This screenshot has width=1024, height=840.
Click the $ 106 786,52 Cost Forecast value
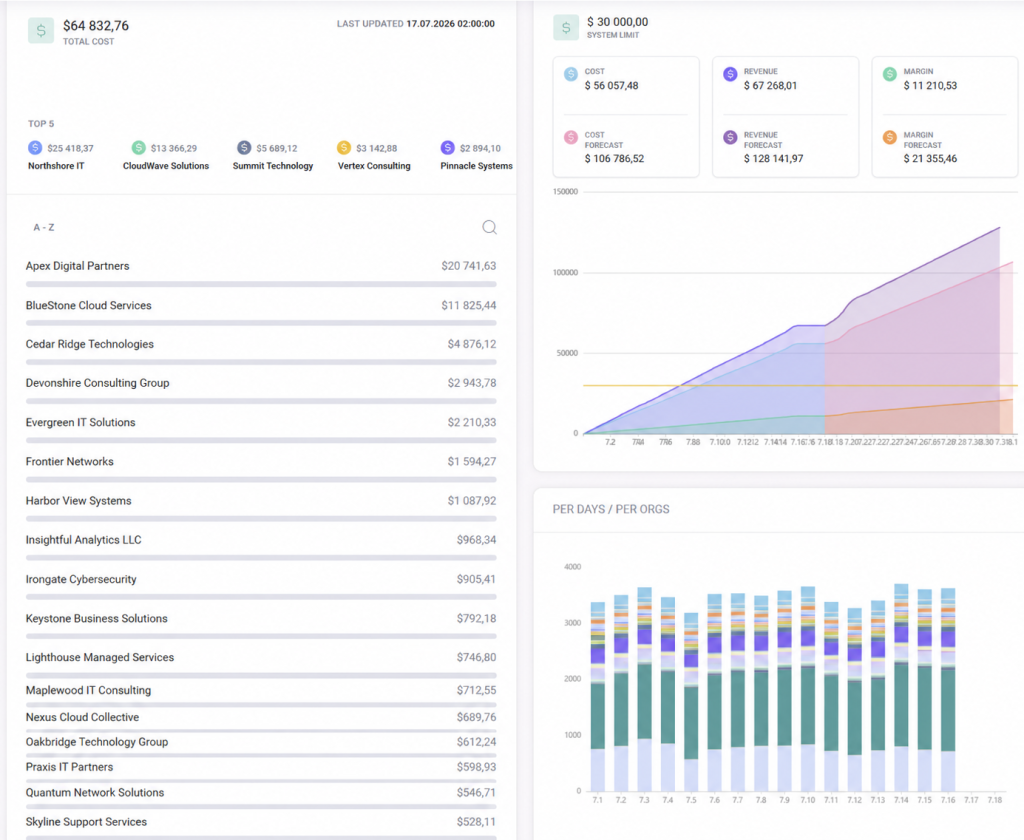point(614,159)
